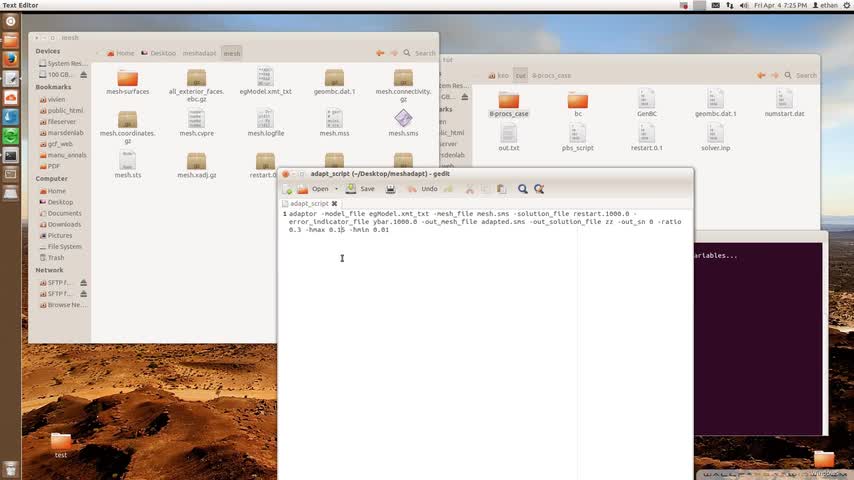Open Documents in sidebar
This screenshot has width=854, height=480.
[60, 214]
